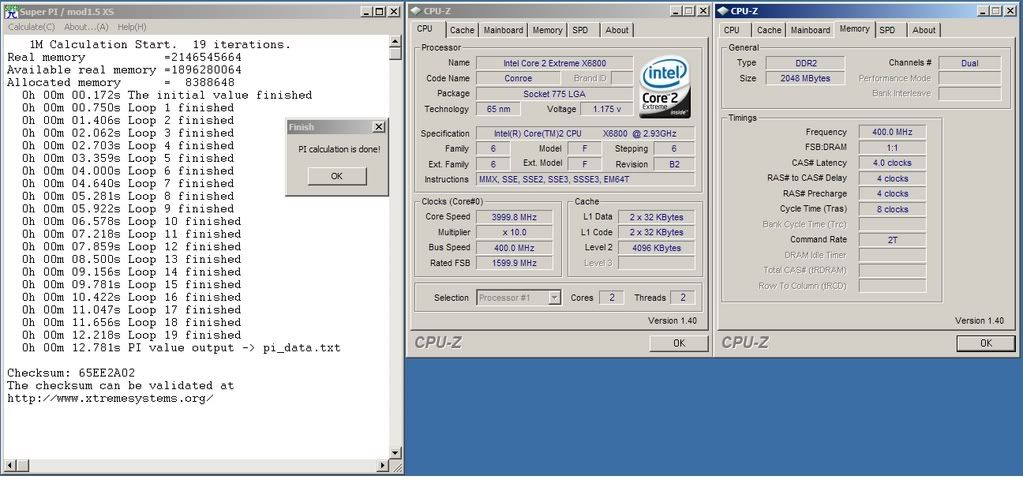This screenshot has width=1023, height=491.
Task: Switch to About tab in left CPU-Z
Action: coord(617,30)
